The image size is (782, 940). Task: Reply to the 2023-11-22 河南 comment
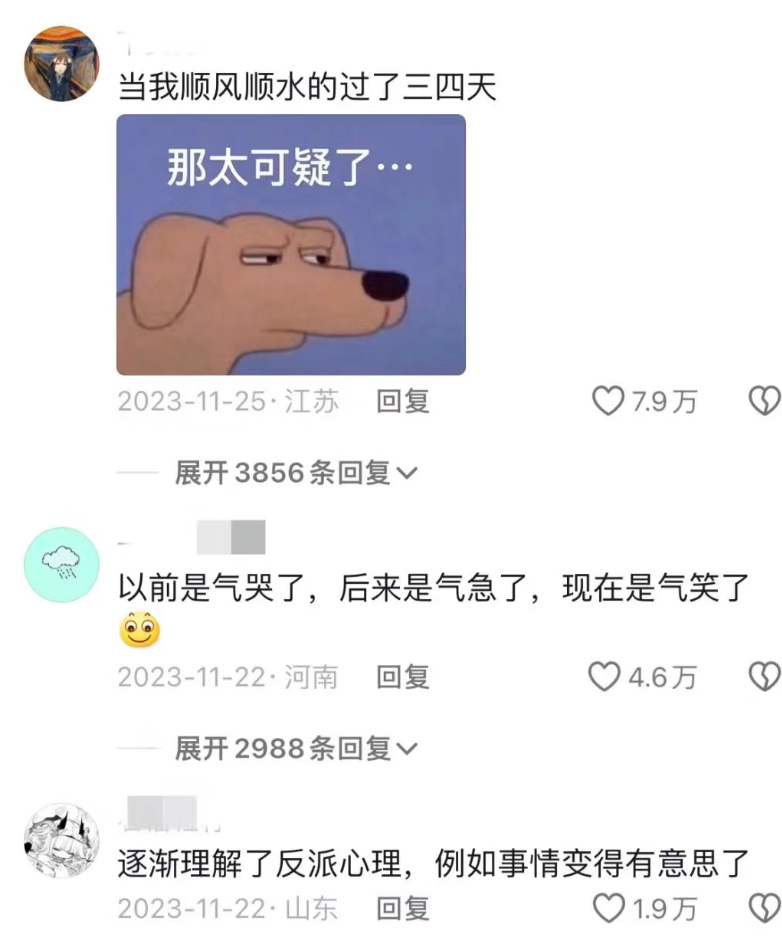(x=402, y=677)
